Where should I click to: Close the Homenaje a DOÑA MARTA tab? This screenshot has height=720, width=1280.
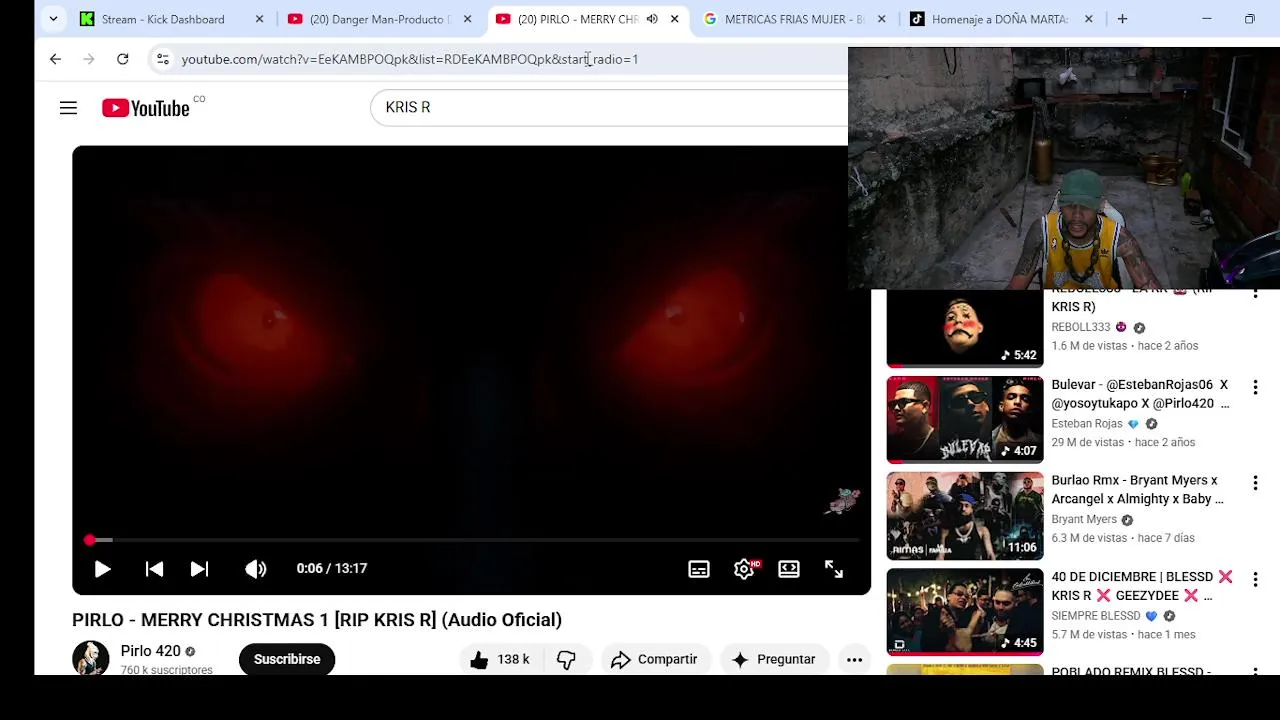coord(1089,19)
